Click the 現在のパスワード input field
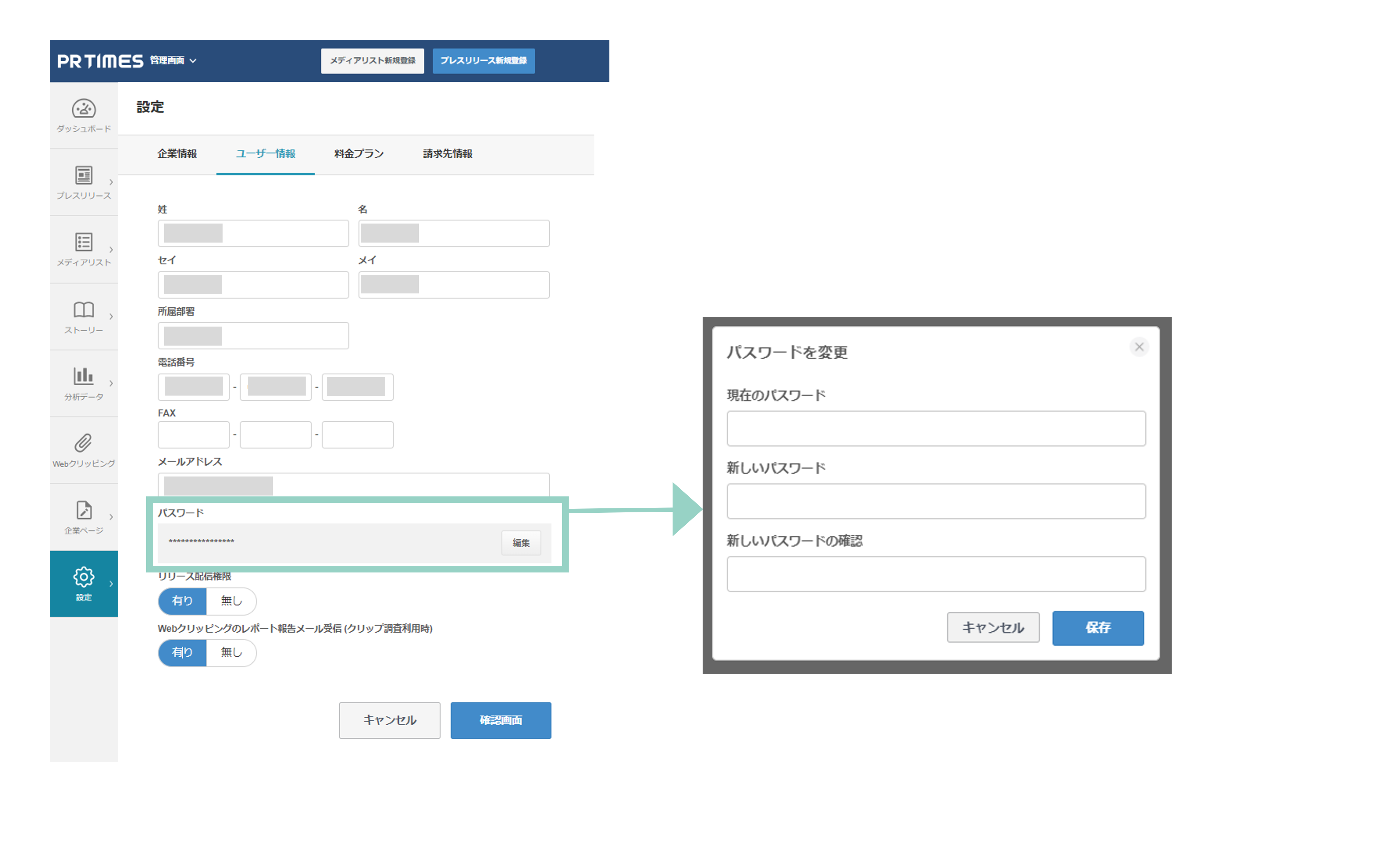This screenshot has width=1400, height=865. 936,428
